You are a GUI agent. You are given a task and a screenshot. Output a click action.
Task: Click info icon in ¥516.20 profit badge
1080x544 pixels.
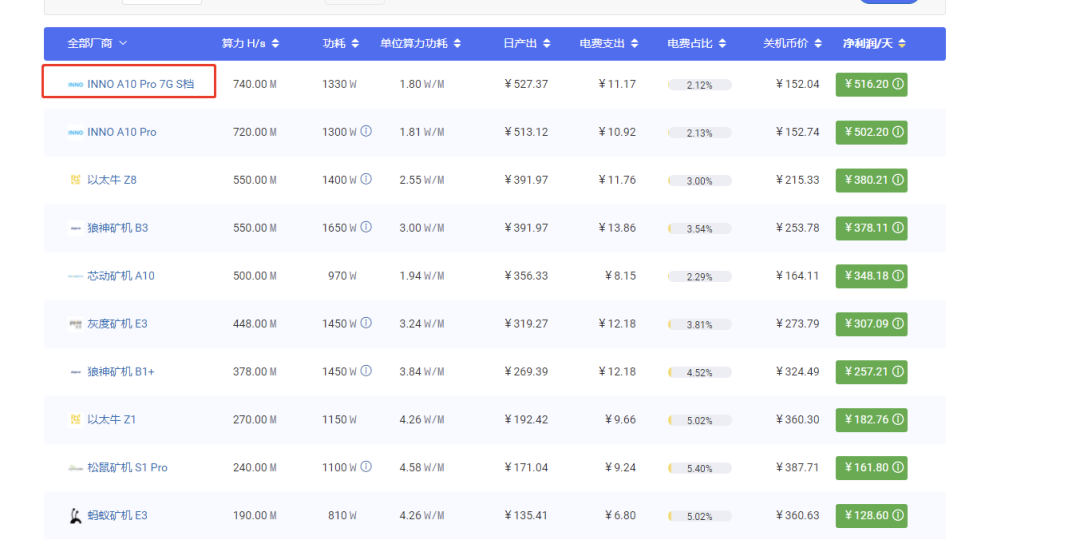[897, 84]
